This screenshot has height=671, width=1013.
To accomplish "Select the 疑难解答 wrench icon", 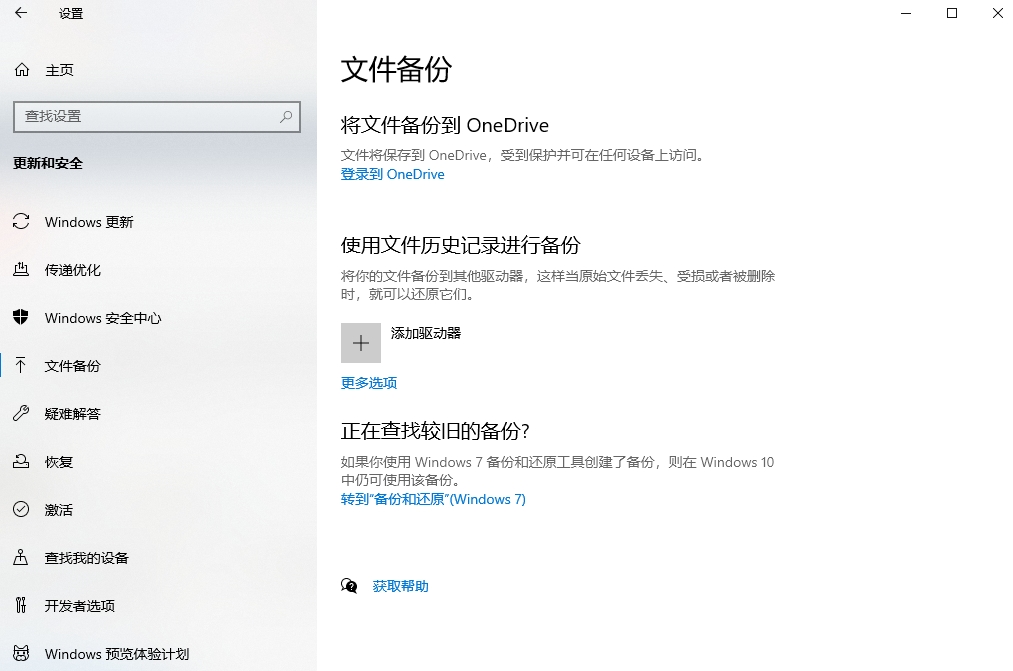I will pos(21,414).
